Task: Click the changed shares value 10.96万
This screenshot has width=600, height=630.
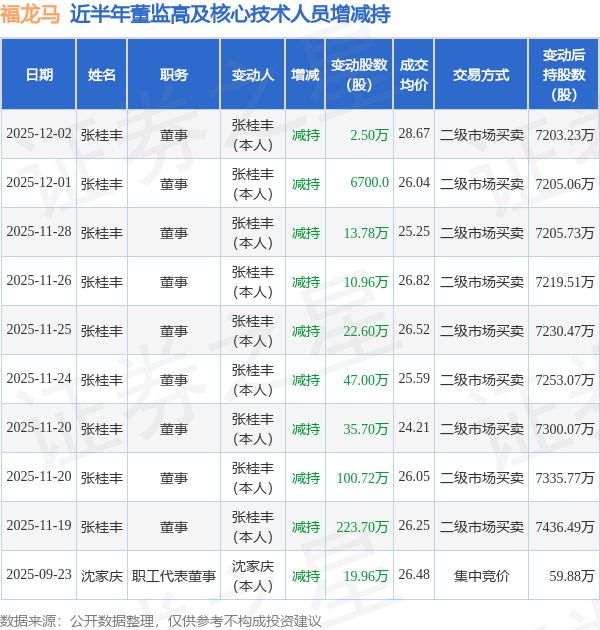Action: tap(366, 282)
